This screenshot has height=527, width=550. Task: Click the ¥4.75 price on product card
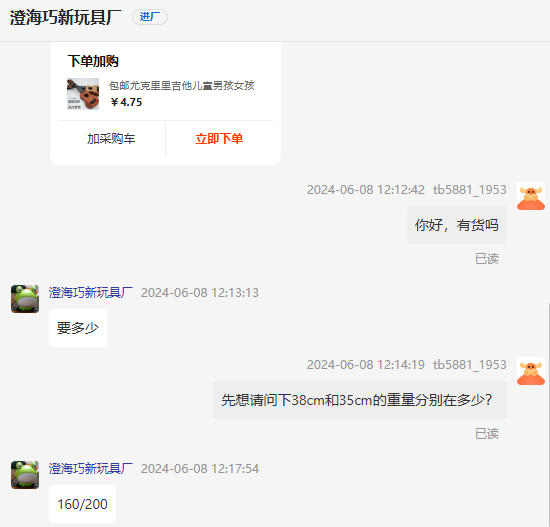(x=126, y=102)
